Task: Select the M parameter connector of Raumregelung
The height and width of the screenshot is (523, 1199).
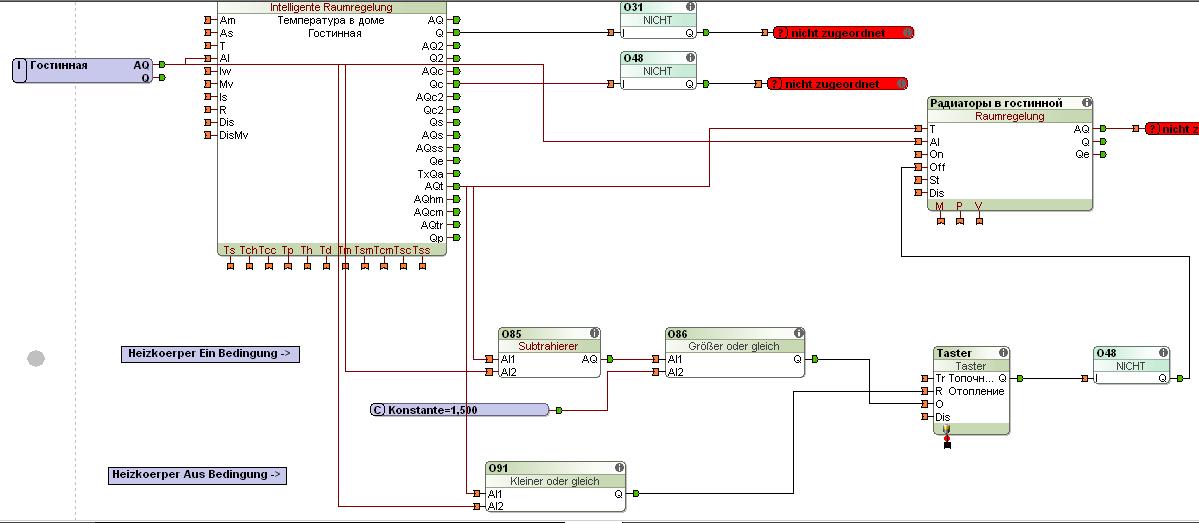Action: point(941,221)
